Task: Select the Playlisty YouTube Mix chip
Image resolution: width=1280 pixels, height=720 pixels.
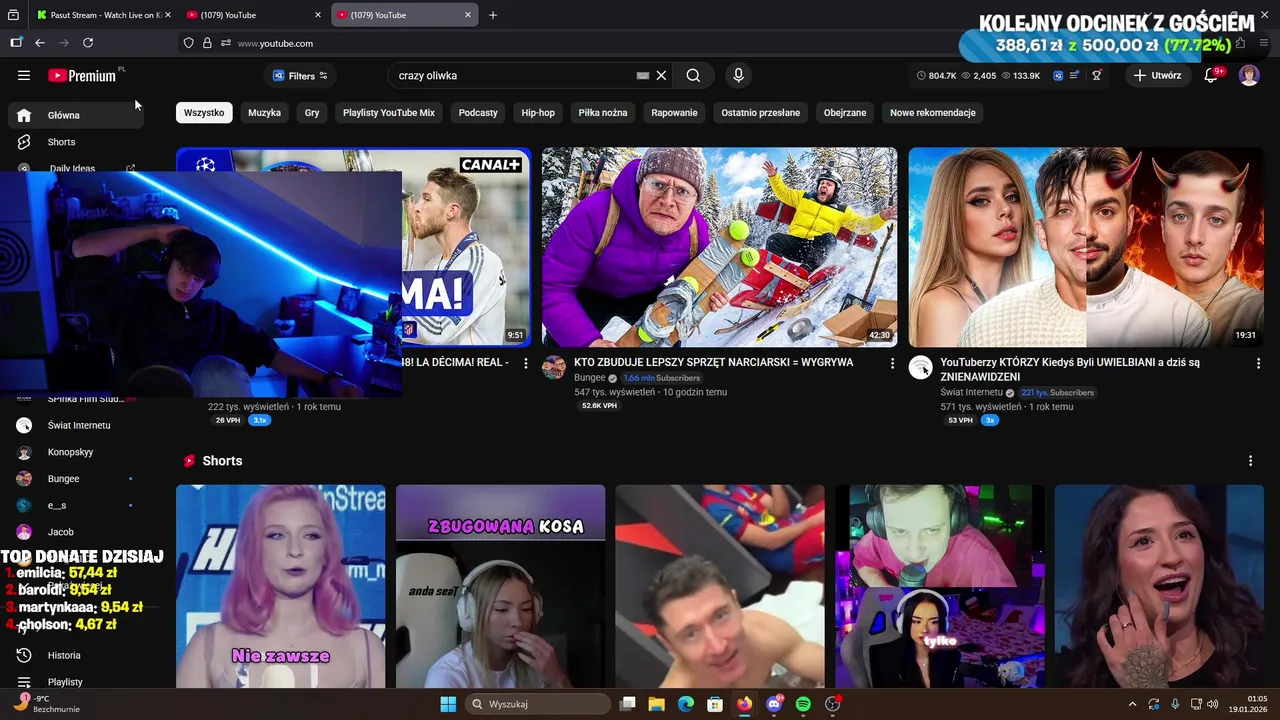Action: [389, 113]
